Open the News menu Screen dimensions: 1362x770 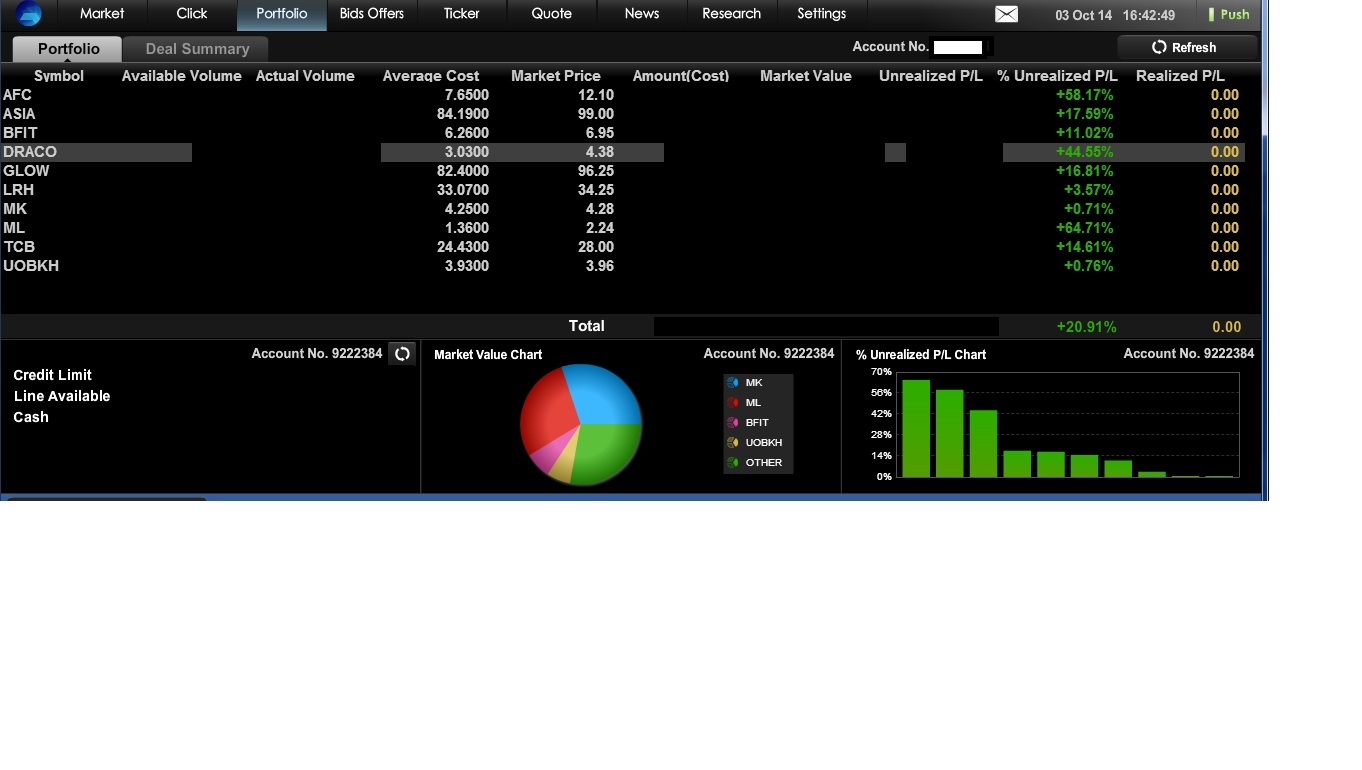(642, 14)
